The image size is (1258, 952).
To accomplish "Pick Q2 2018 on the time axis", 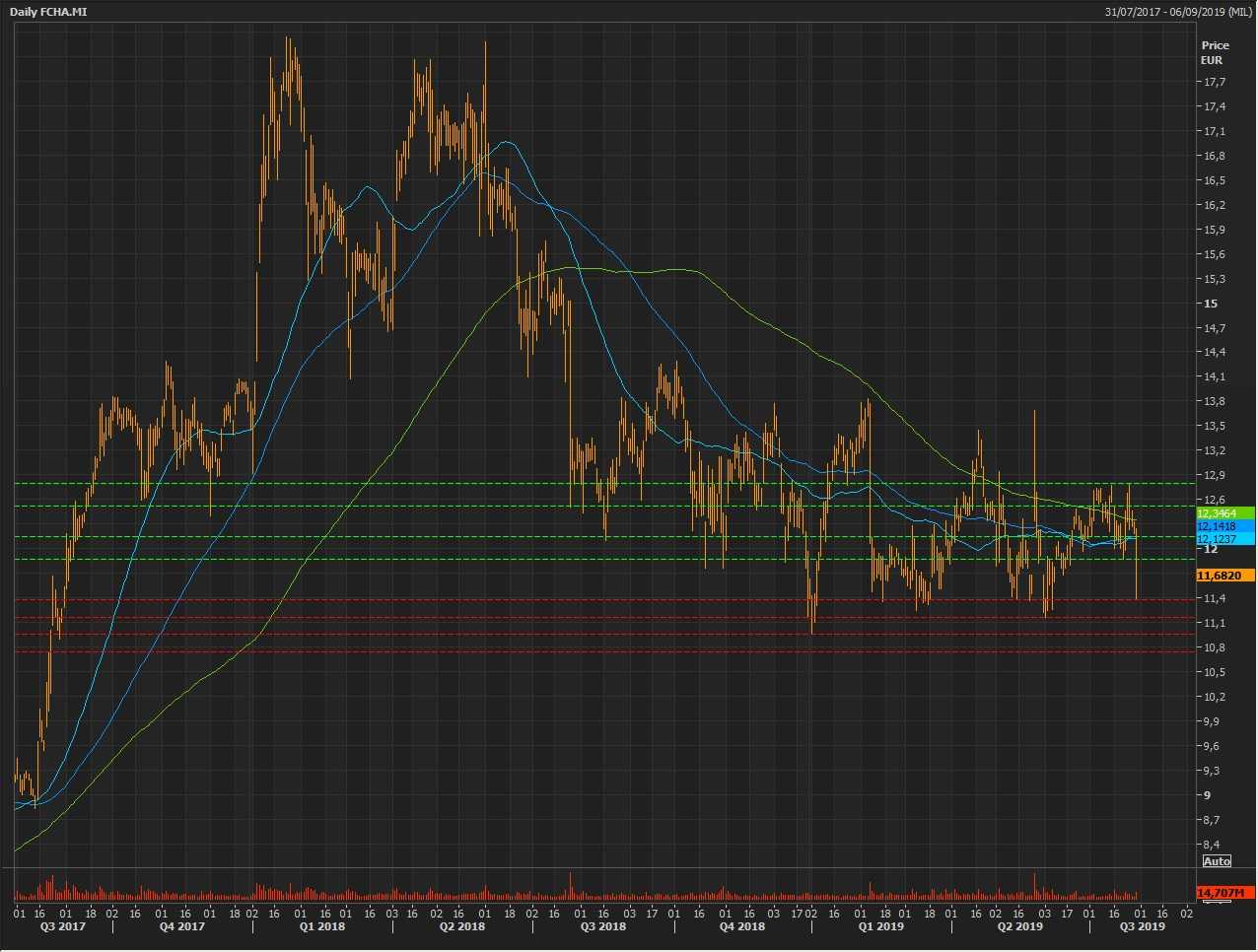I will click(461, 926).
